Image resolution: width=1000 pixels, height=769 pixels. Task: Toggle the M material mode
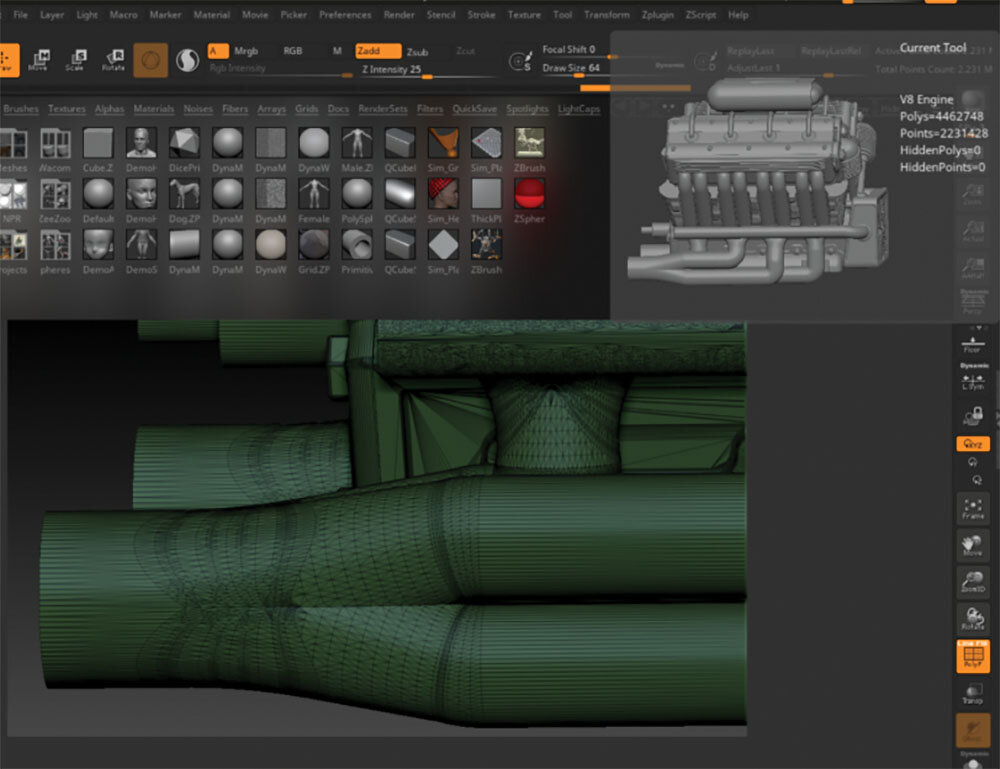click(337, 51)
